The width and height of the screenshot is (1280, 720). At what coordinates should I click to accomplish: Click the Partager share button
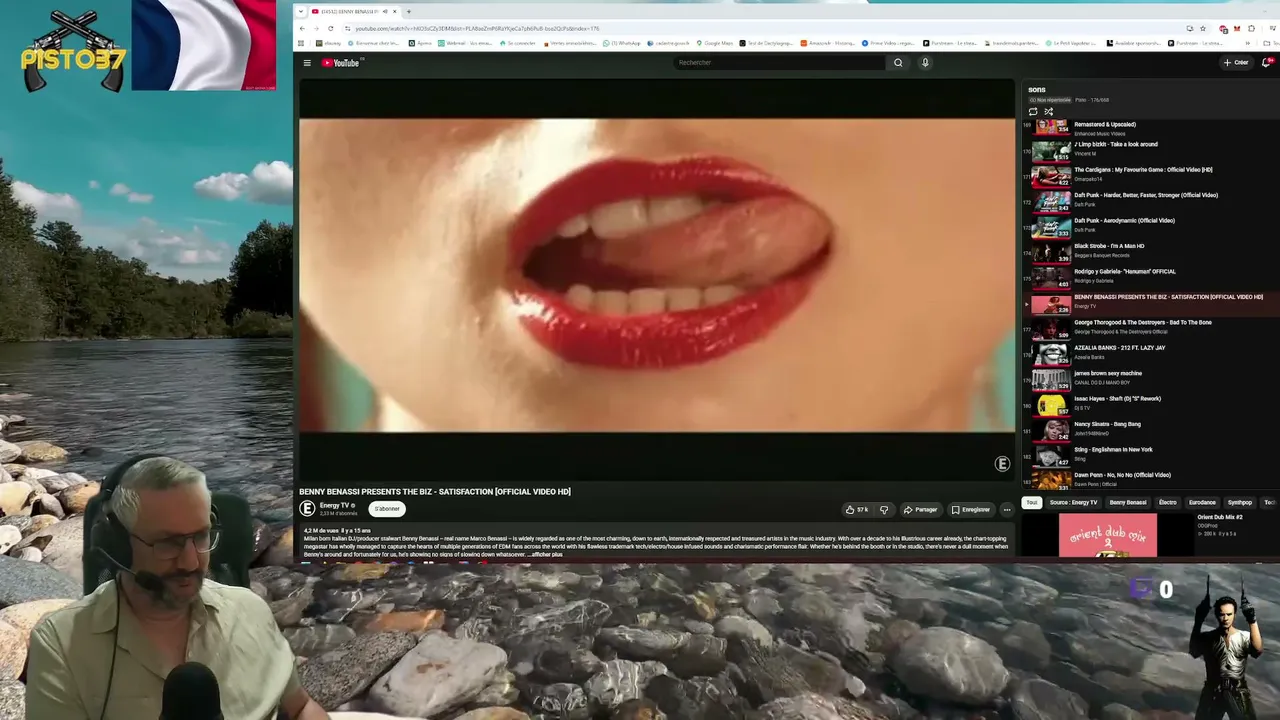tap(920, 510)
